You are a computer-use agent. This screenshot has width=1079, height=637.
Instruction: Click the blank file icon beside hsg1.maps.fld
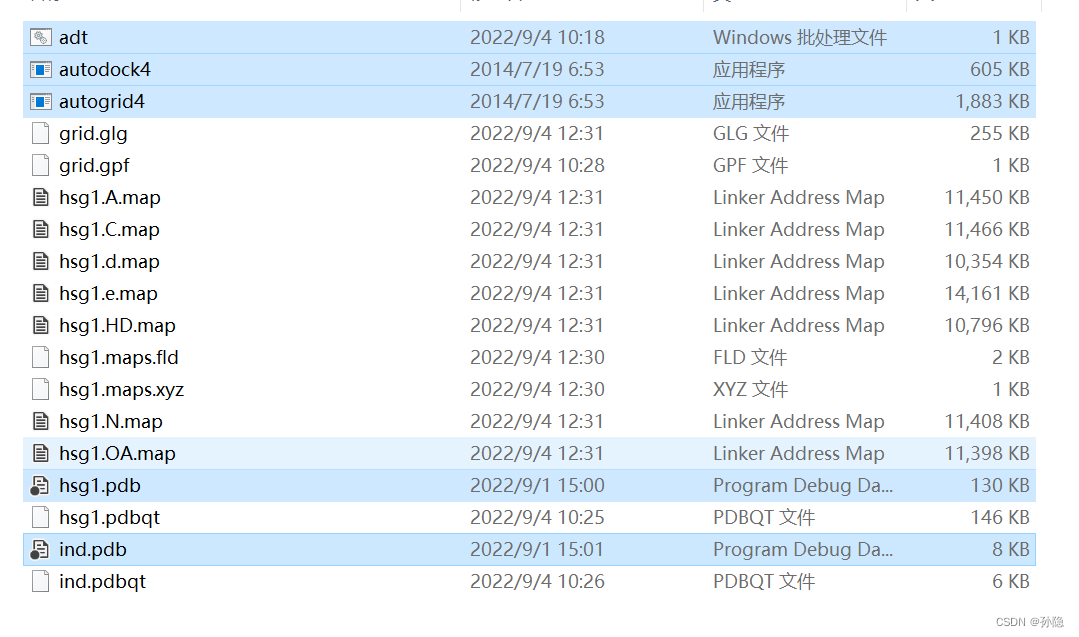[x=40, y=357]
